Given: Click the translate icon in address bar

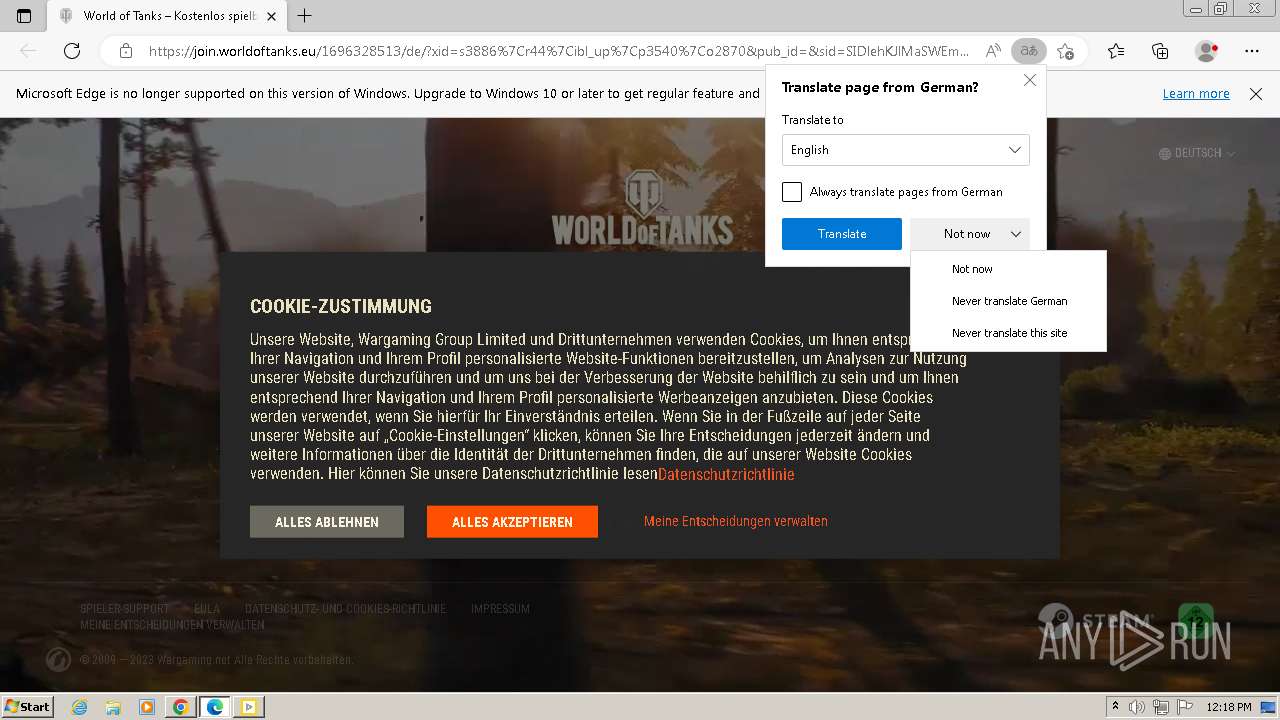Looking at the screenshot, I should coord(1028,51).
